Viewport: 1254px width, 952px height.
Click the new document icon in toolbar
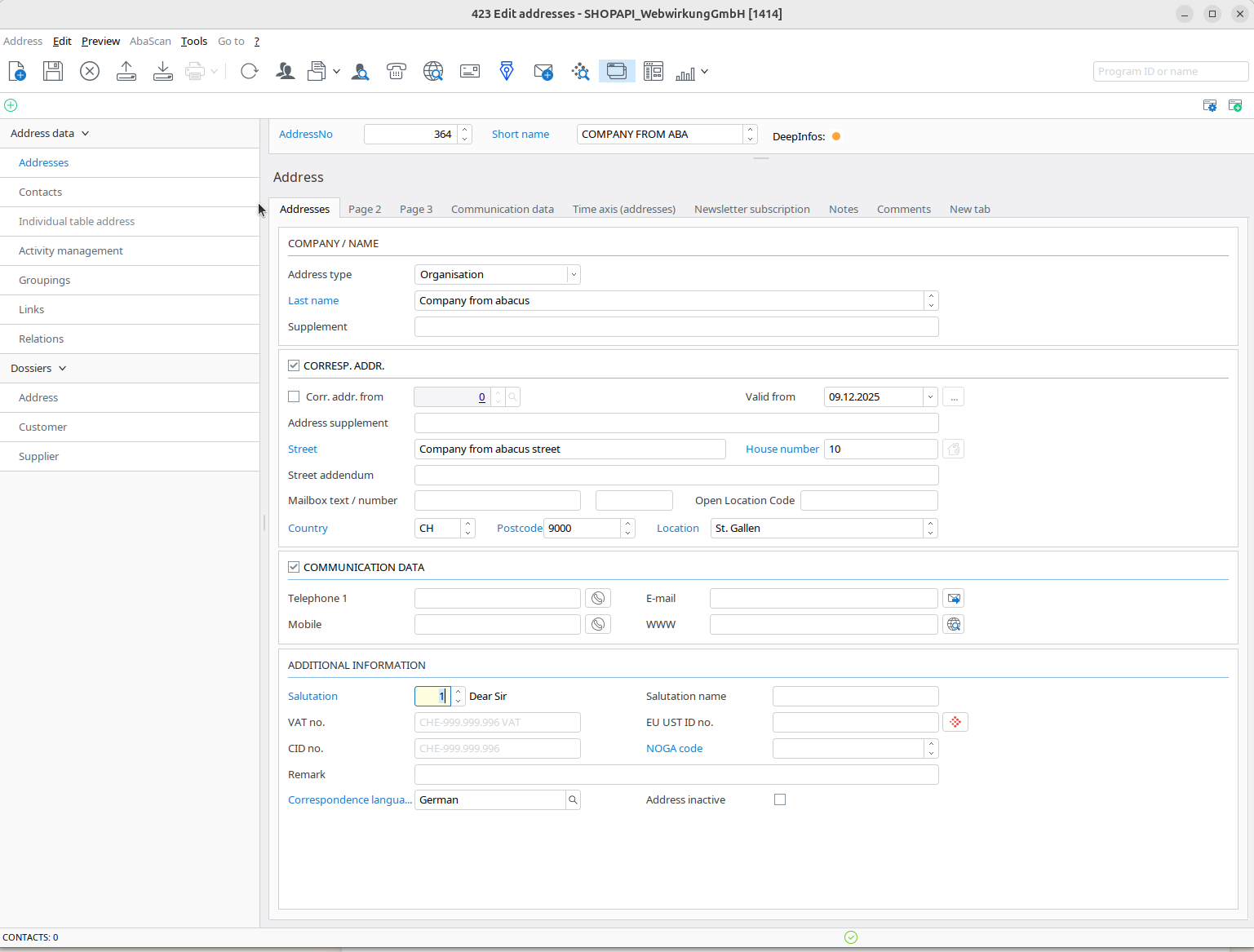tap(17, 72)
